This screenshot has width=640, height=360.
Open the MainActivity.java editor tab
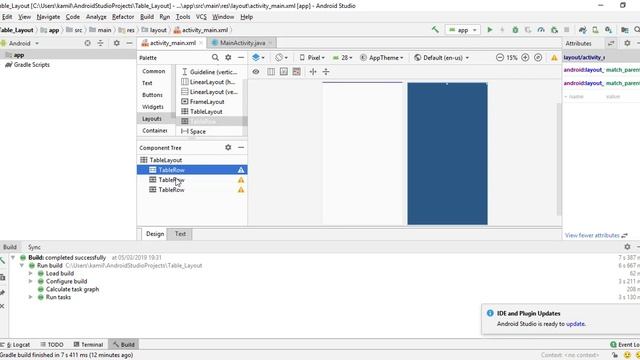[242, 43]
